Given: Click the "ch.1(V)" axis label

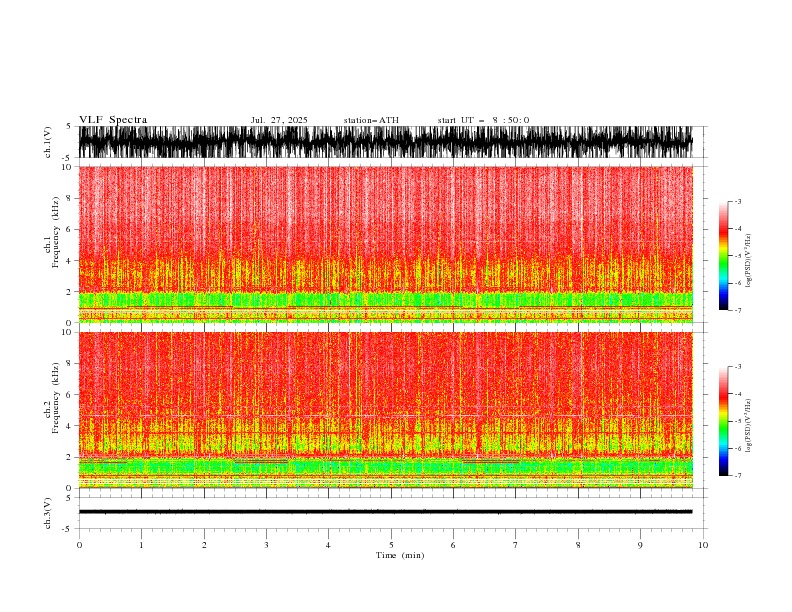Looking at the screenshot, I should coord(48,142).
